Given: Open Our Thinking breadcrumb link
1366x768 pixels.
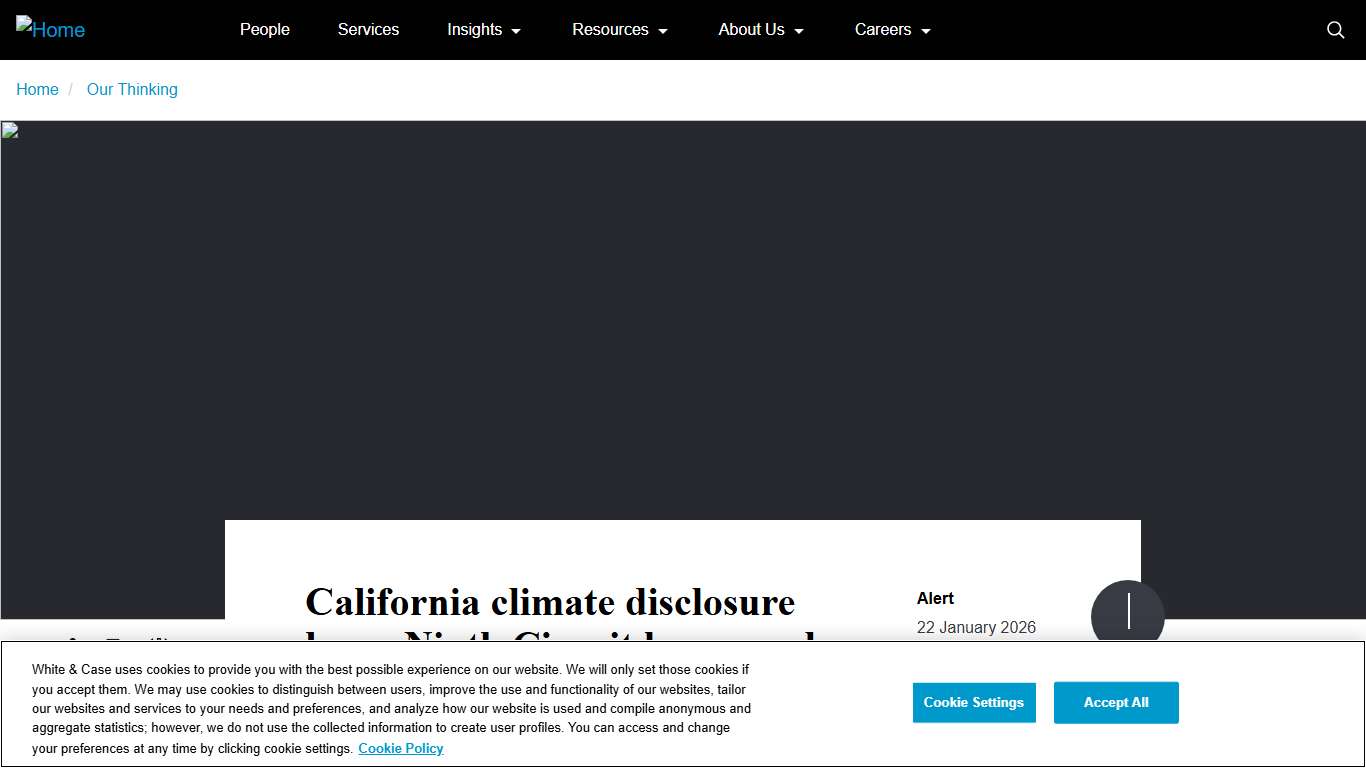Looking at the screenshot, I should tap(132, 89).
